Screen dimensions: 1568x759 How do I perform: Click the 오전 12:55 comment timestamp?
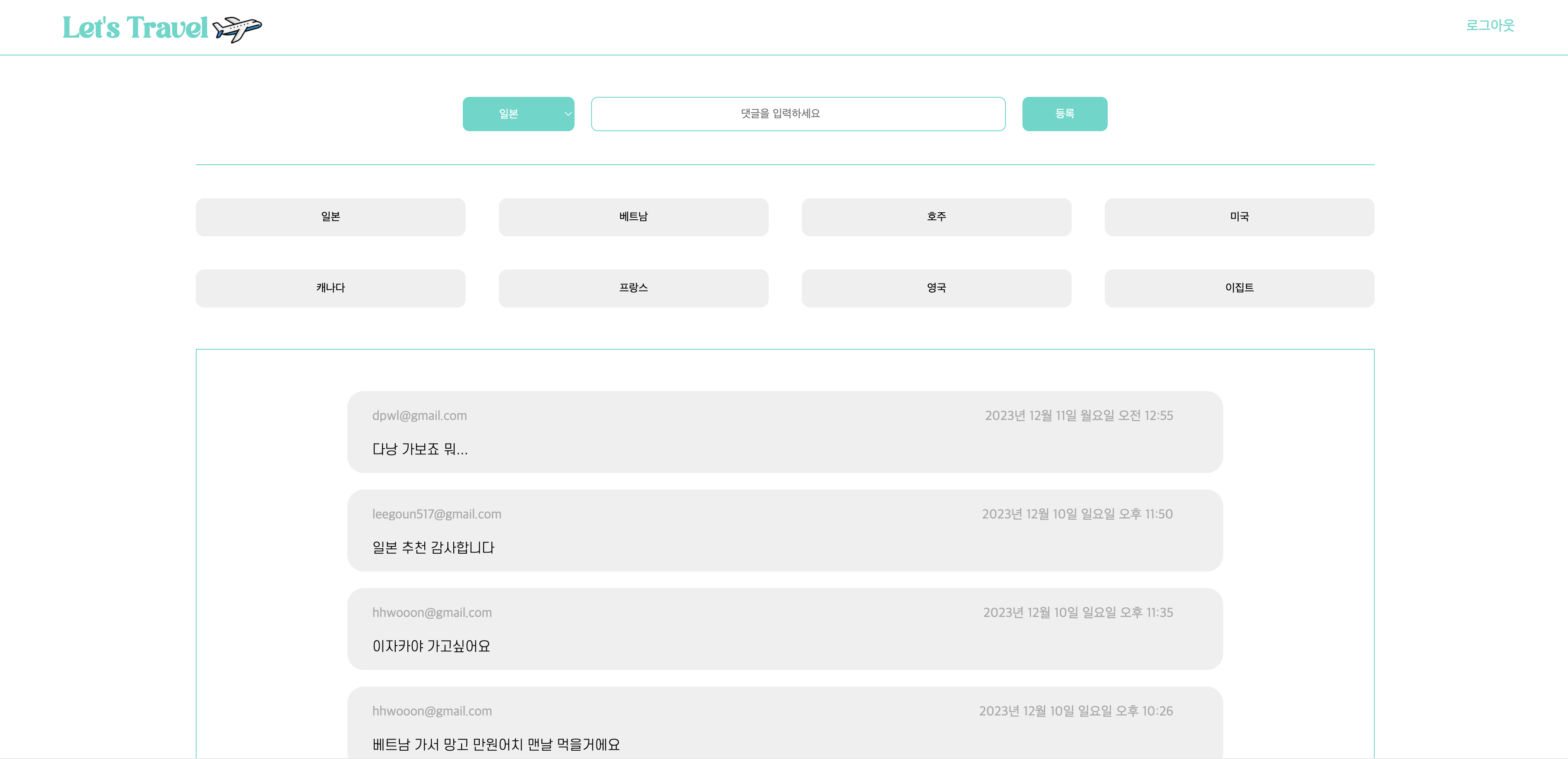tap(1079, 416)
